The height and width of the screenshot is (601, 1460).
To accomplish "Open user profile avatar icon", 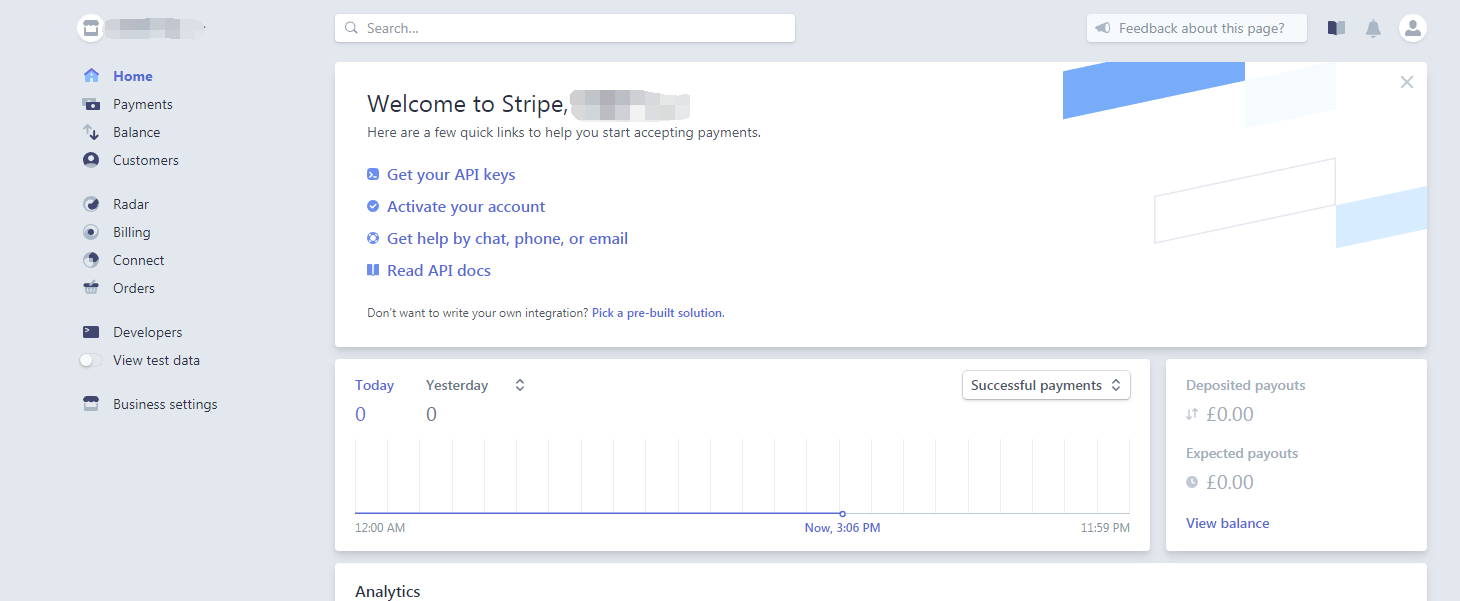I will (x=1413, y=28).
